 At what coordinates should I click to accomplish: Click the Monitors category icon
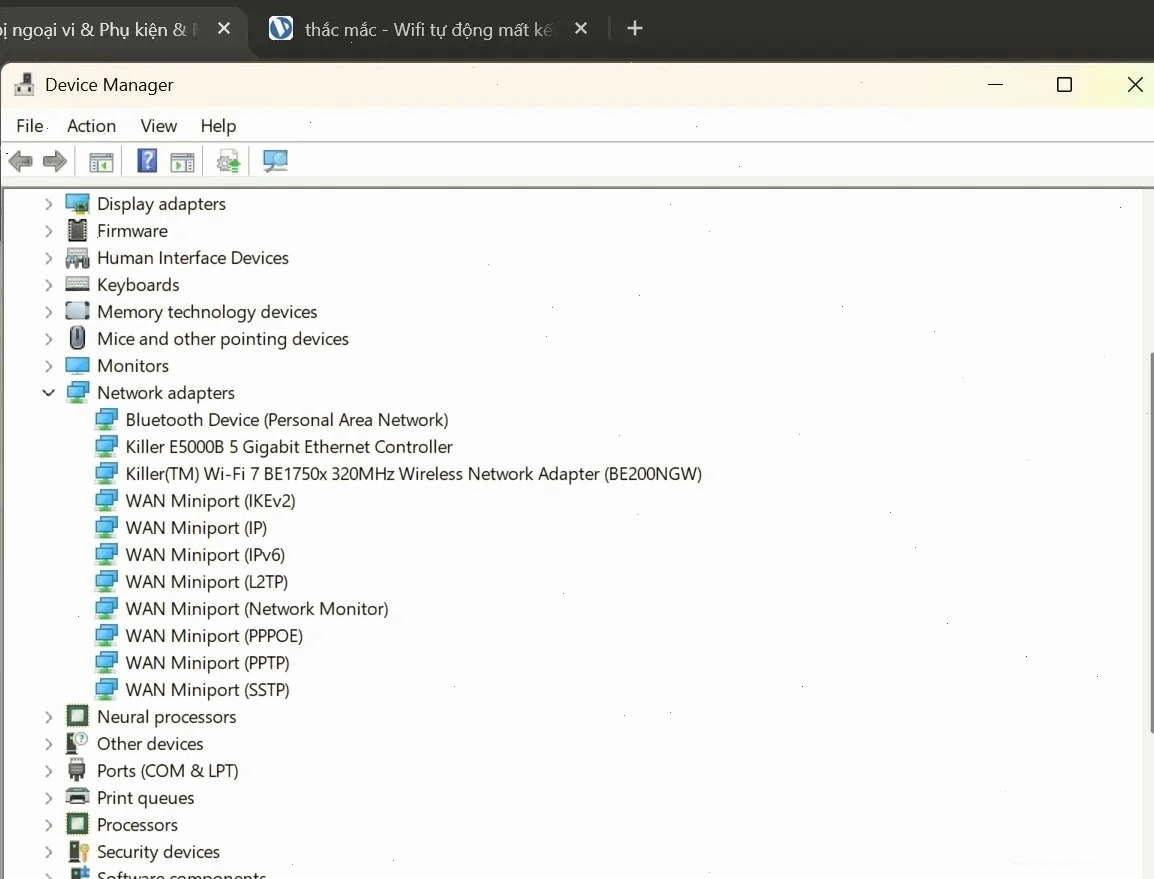click(77, 365)
